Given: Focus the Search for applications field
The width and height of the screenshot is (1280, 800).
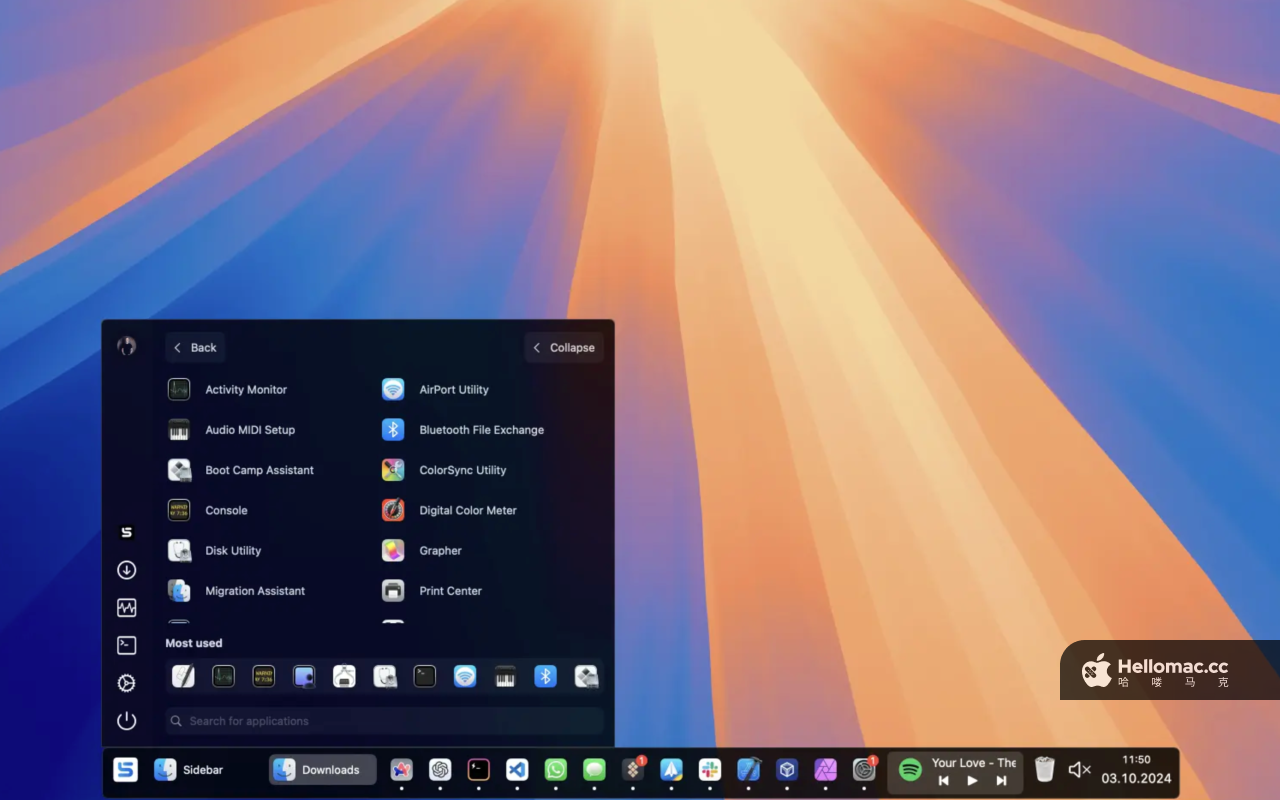Looking at the screenshot, I should (x=384, y=721).
